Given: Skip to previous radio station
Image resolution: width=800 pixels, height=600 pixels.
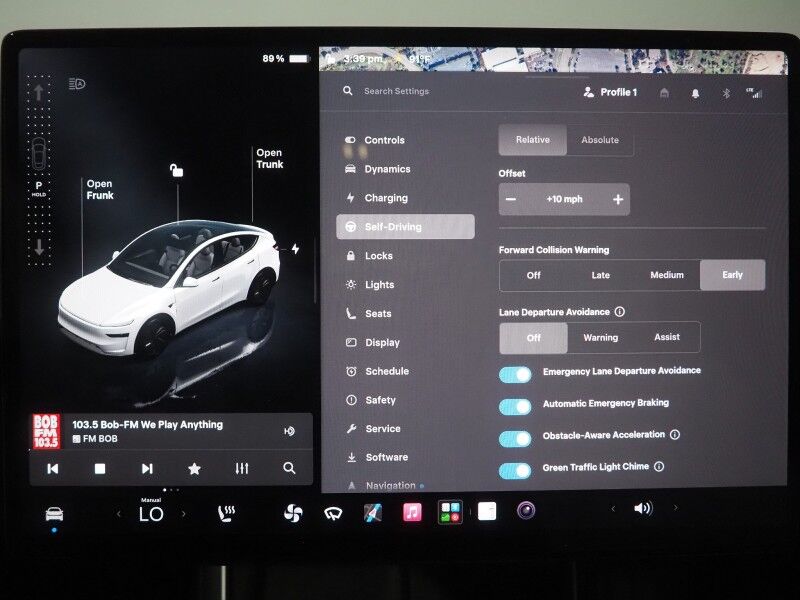Looking at the screenshot, I should tap(53, 468).
